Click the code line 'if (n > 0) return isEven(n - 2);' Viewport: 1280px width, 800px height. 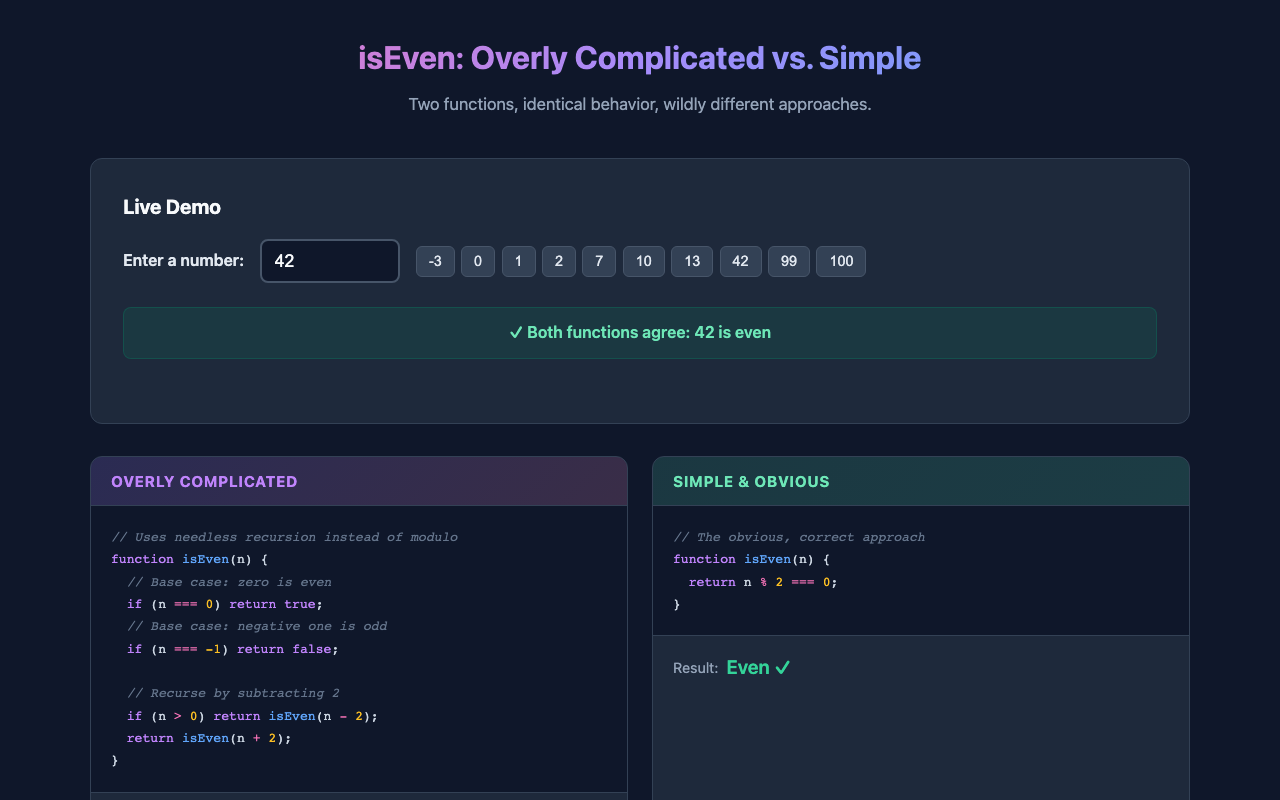coord(253,716)
